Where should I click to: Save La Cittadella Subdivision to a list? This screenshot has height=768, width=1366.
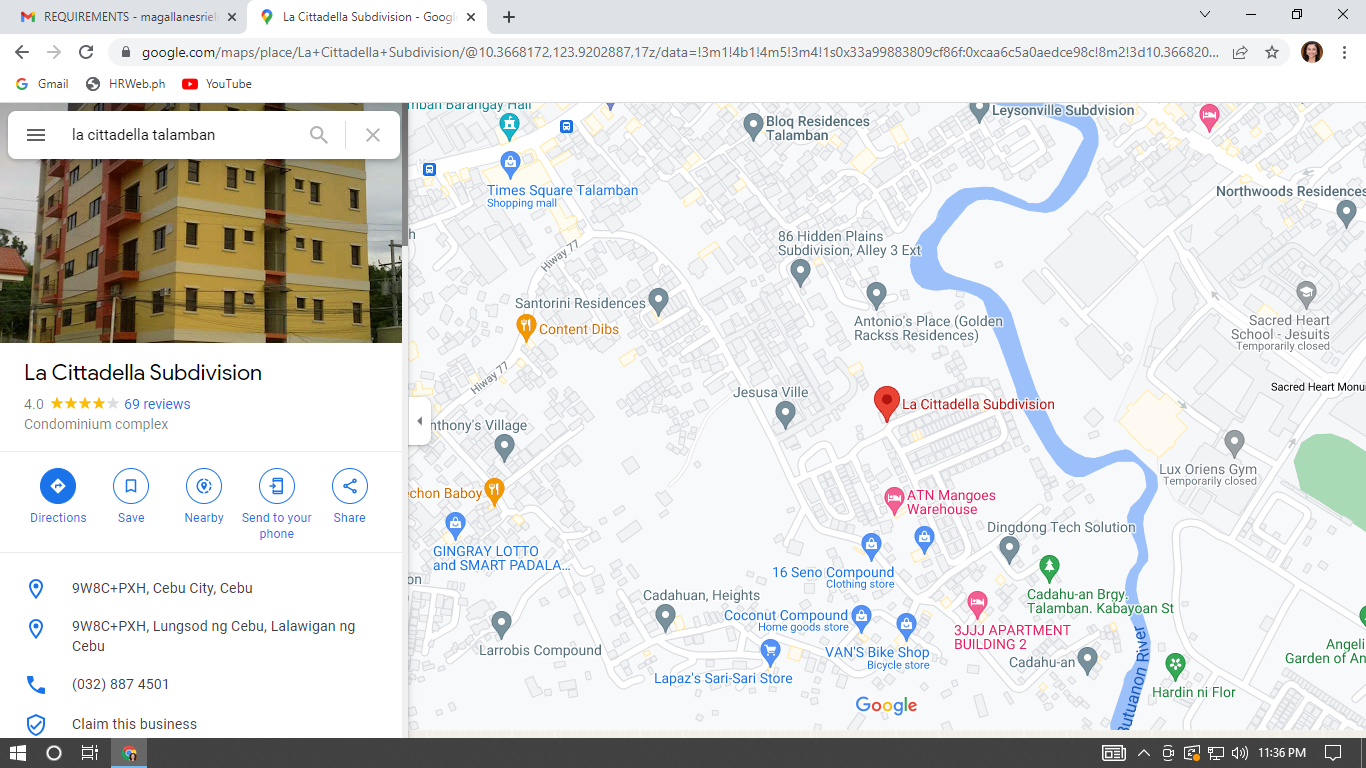[x=131, y=487]
